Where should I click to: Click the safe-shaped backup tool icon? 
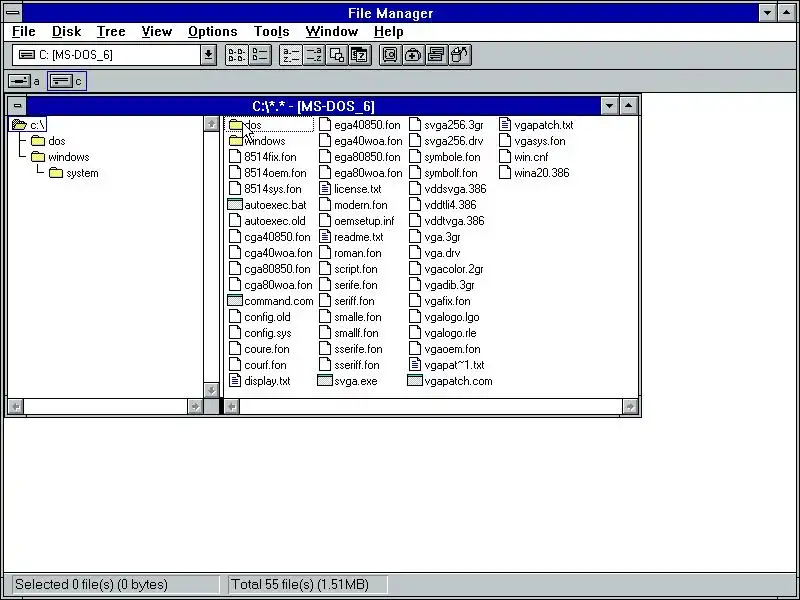click(390, 55)
